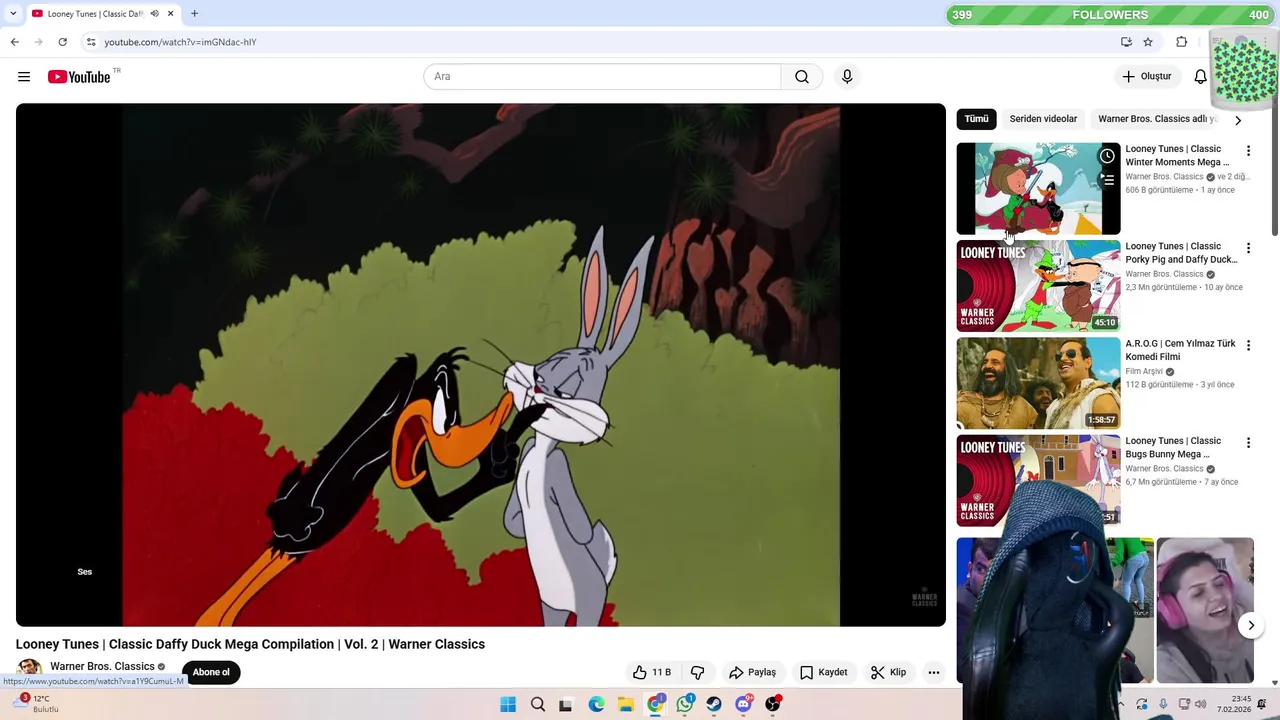Click the install app icon in address bar
The image size is (1280, 720).
[1126, 42]
